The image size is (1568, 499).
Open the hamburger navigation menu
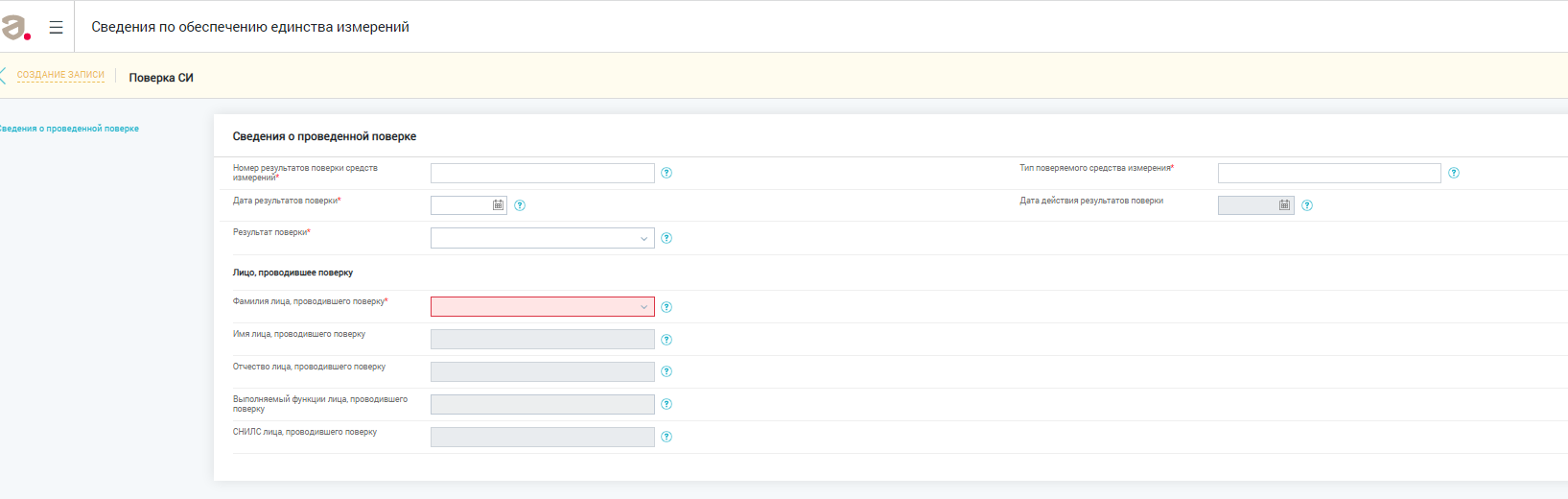[x=56, y=28]
